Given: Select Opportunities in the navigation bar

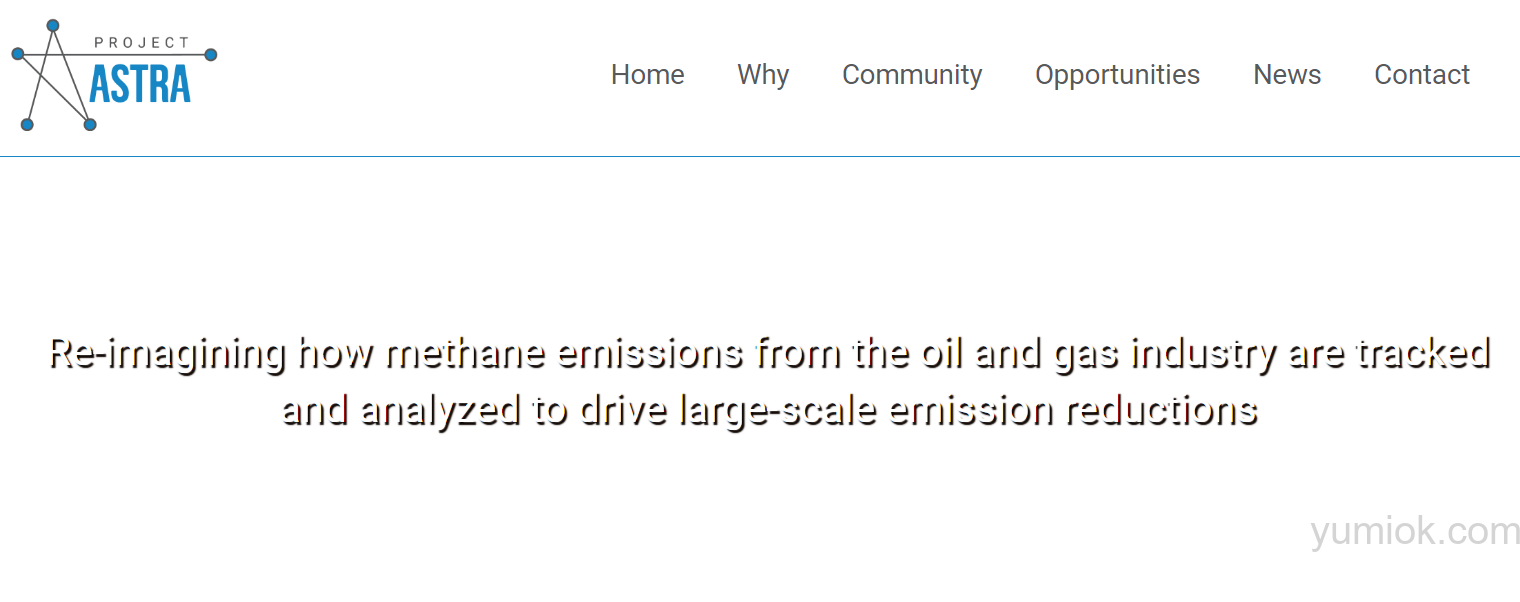Looking at the screenshot, I should tap(1117, 75).
